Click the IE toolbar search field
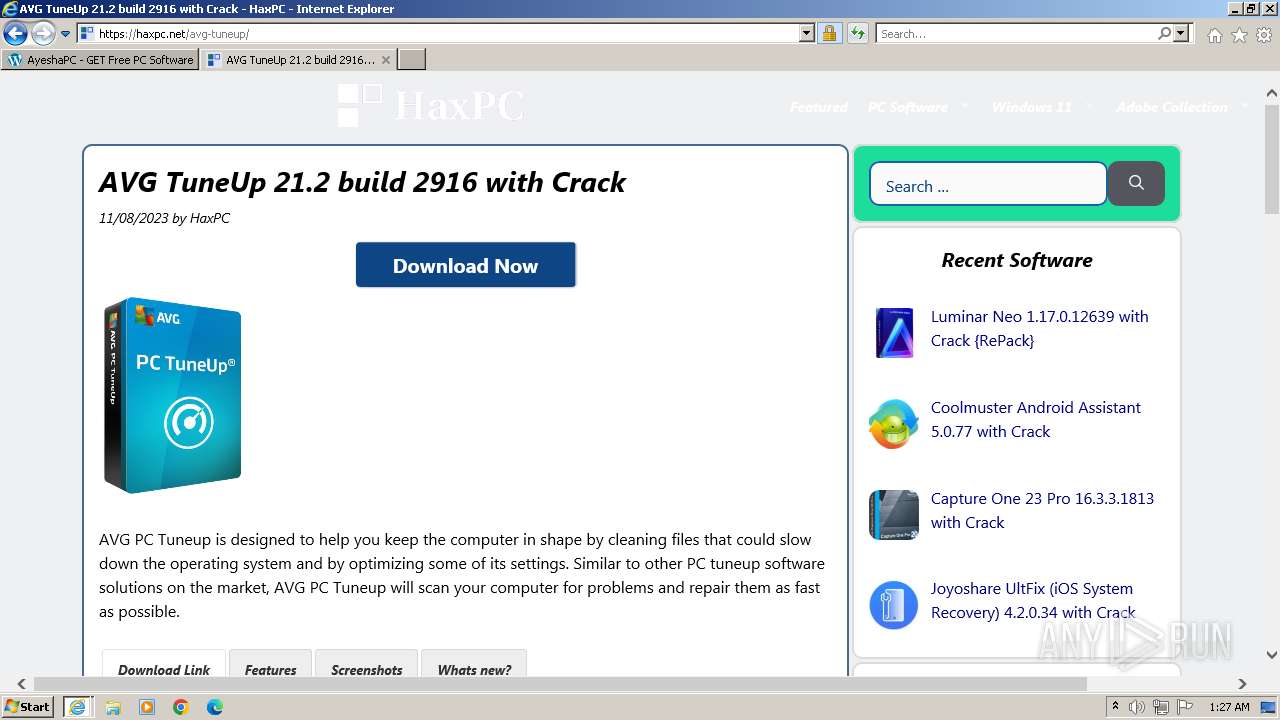The height and width of the screenshot is (720, 1280). (1016, 34)
